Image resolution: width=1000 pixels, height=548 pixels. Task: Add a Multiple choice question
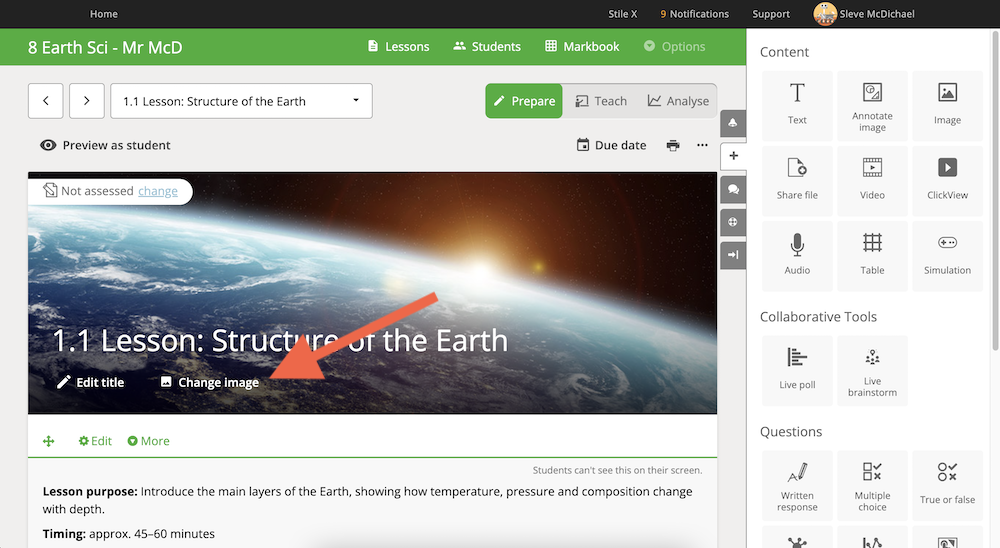[x=872, y=485]
